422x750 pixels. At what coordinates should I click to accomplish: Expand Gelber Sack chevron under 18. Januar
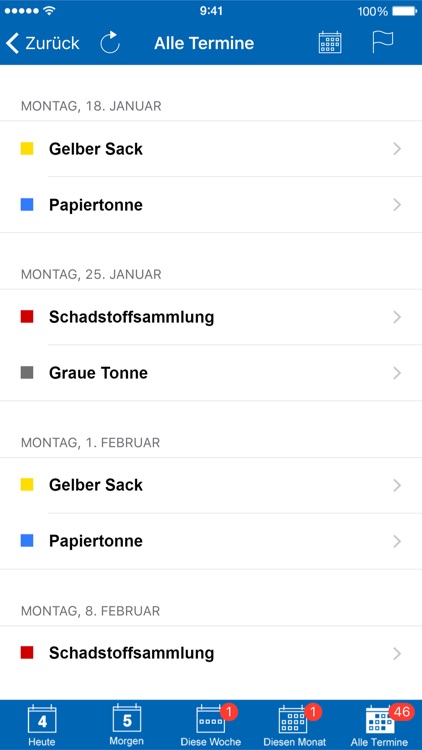397,149
